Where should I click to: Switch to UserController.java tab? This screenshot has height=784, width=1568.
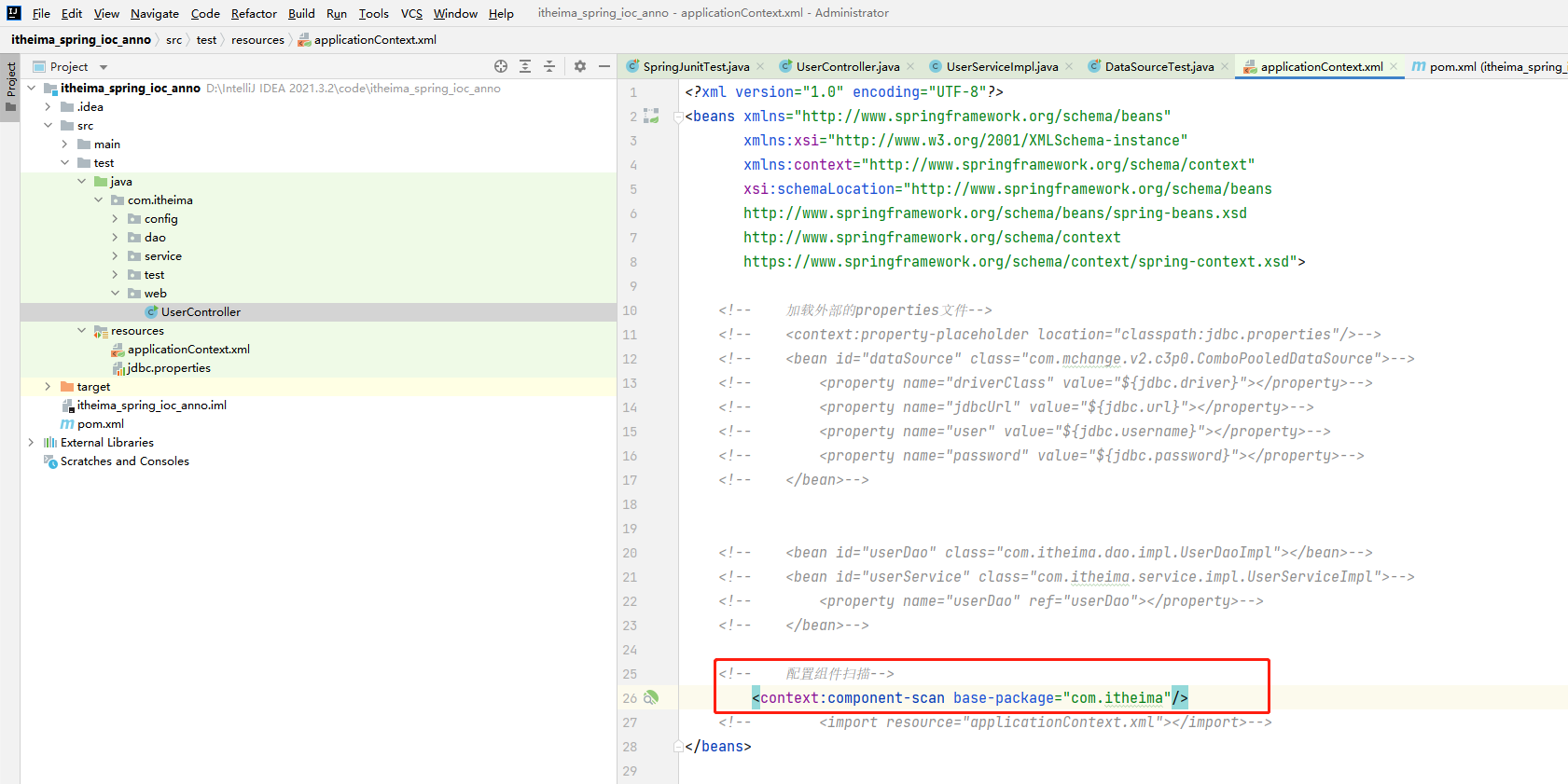coord(848,66)
